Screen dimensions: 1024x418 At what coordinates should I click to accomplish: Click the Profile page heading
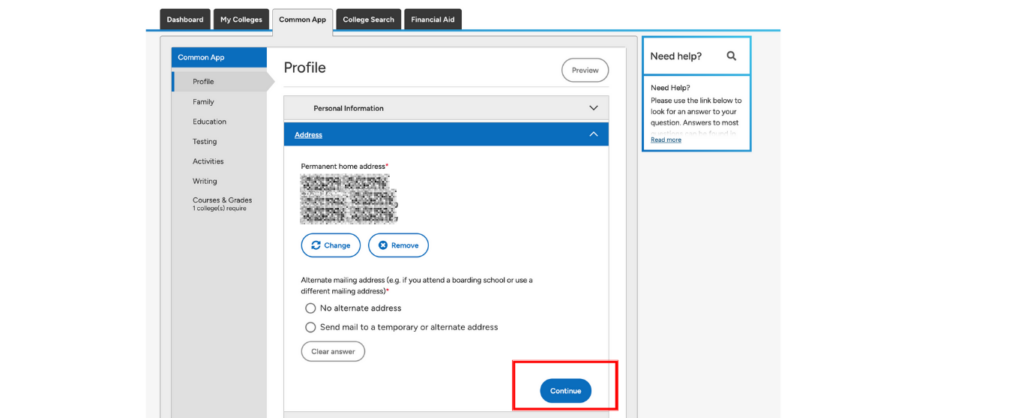click(x=304, y=68)
